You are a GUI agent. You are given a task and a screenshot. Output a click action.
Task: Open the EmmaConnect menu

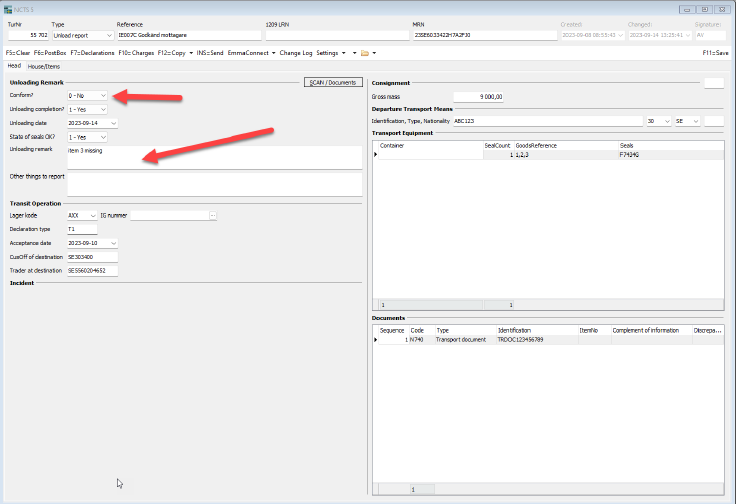coord(251,52)
